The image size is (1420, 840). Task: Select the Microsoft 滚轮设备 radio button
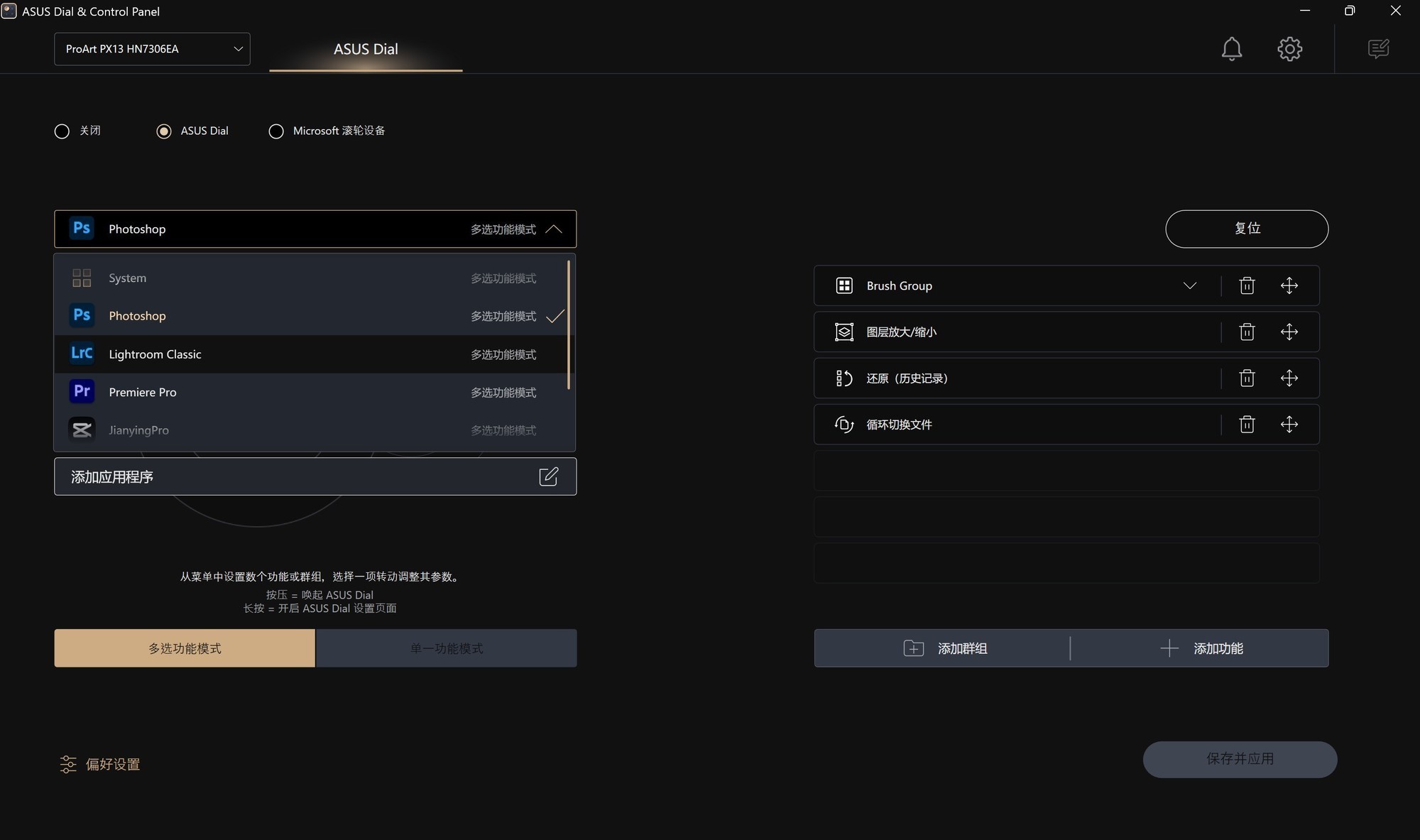276,131
